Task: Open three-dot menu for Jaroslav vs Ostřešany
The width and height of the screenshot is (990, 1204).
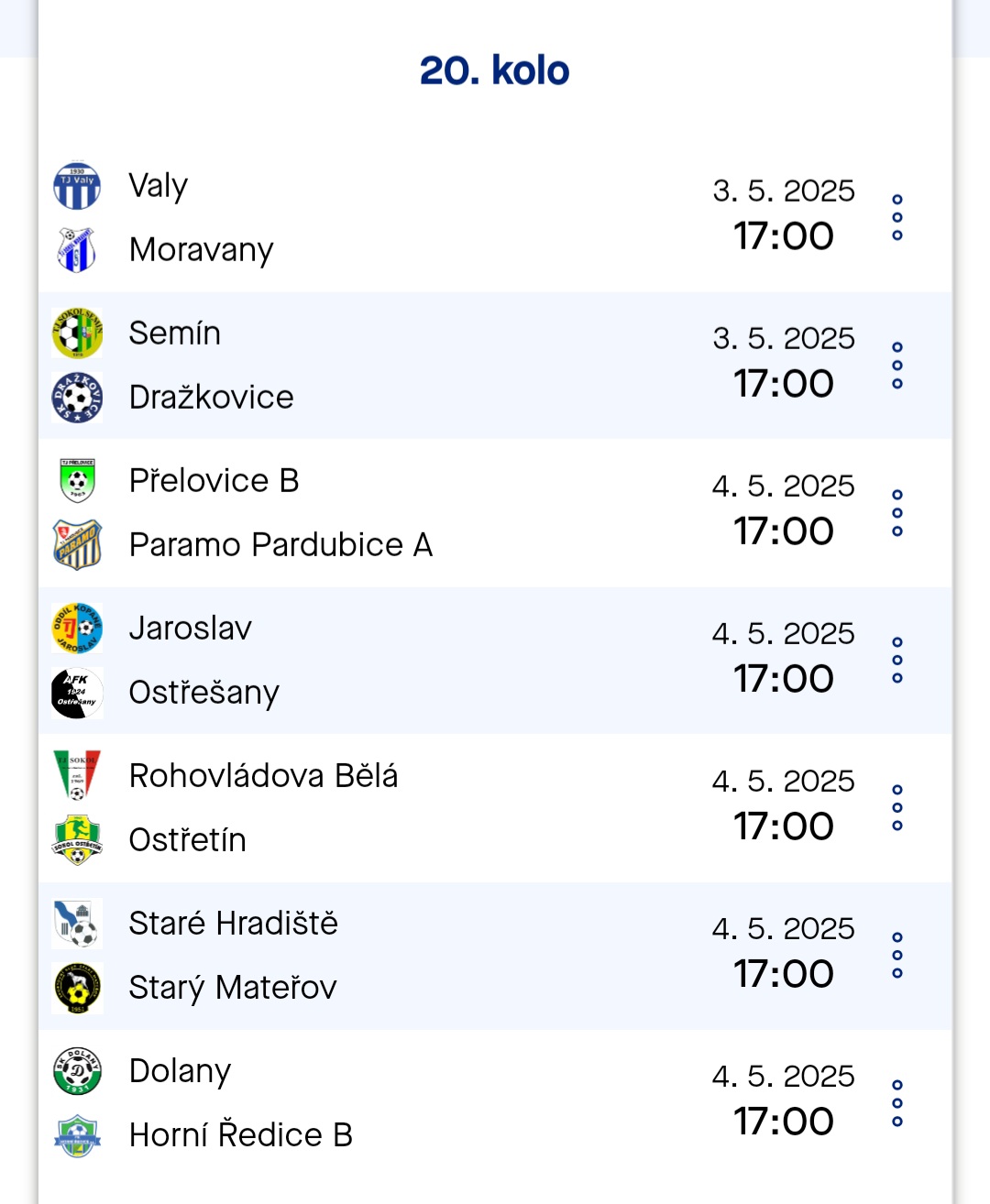Action: (x=897, y=661)
